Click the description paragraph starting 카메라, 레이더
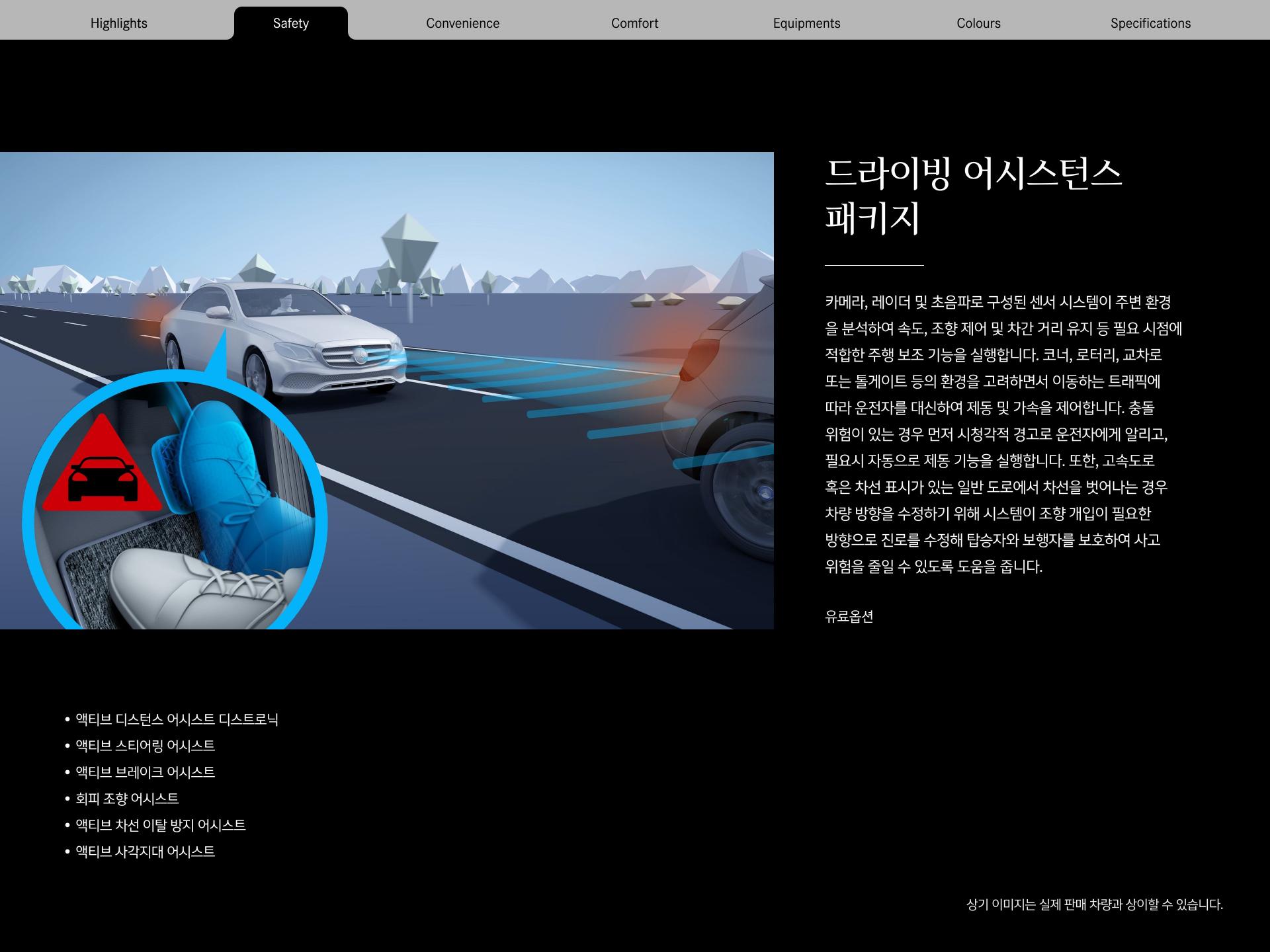Screen dimensions: 1270x952 point(1003,434)
